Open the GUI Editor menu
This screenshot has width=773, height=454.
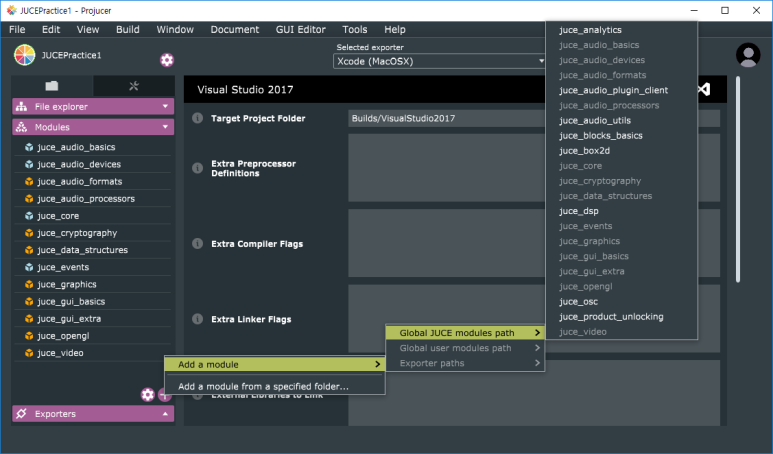pyautogui.click(x=301, y=30)
